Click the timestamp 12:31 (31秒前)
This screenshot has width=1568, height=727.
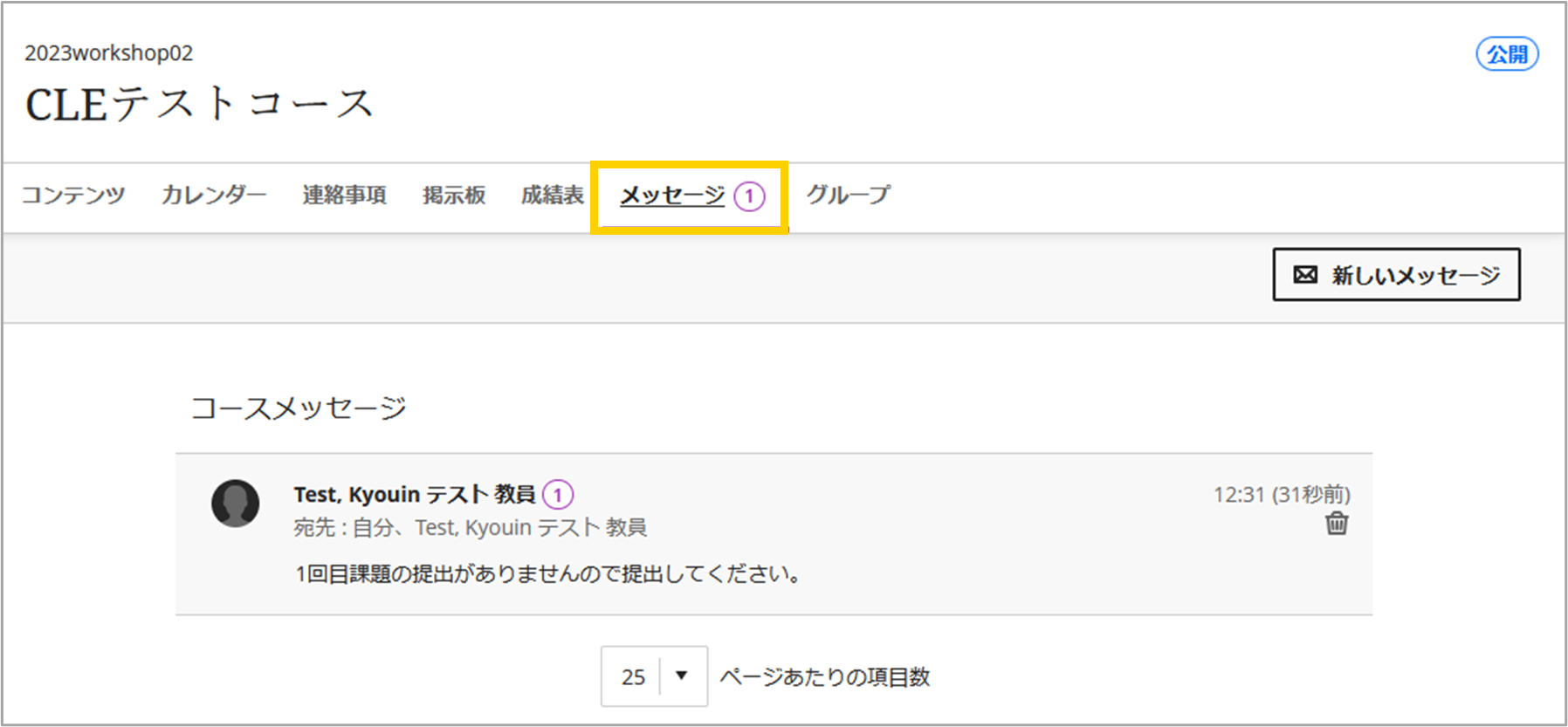point(1282,495)
